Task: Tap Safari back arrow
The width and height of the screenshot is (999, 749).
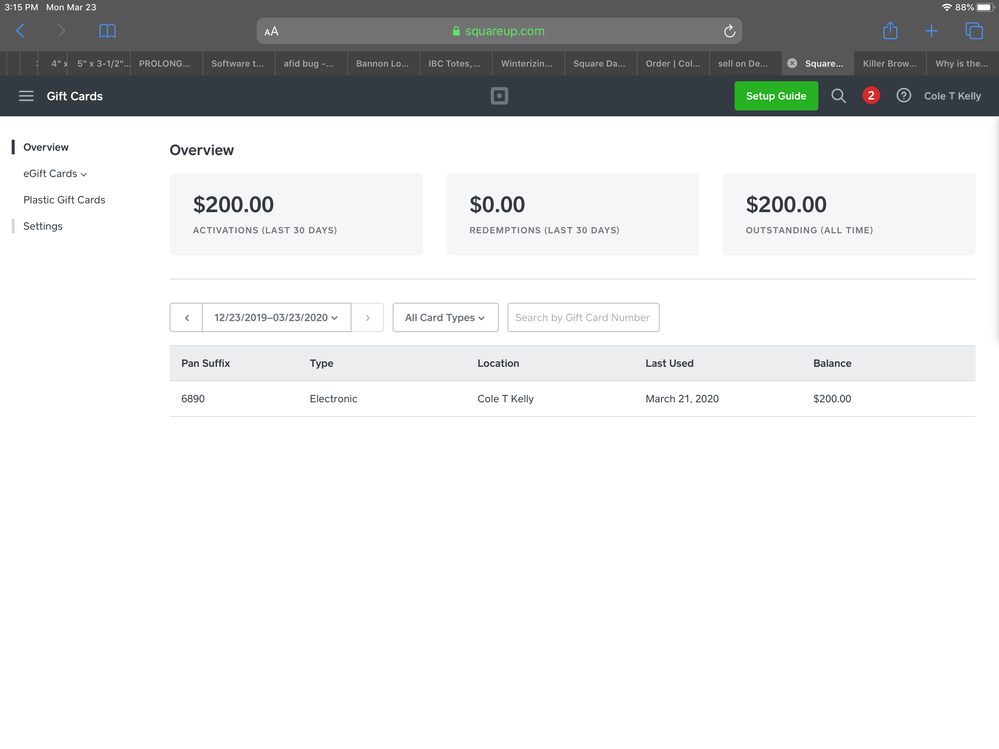Action: (20, 31)
